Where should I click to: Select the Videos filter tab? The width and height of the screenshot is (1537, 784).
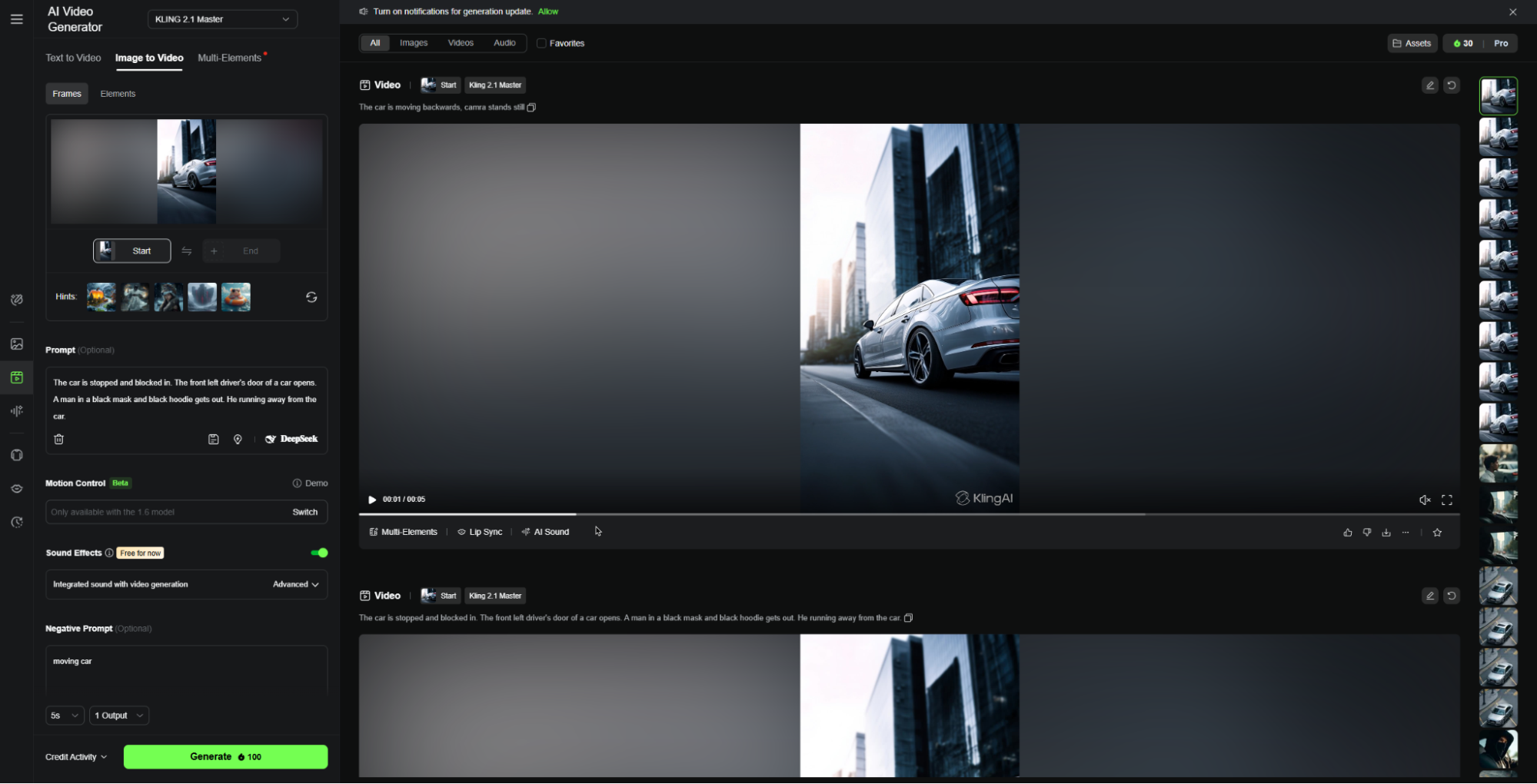[461, 43]
